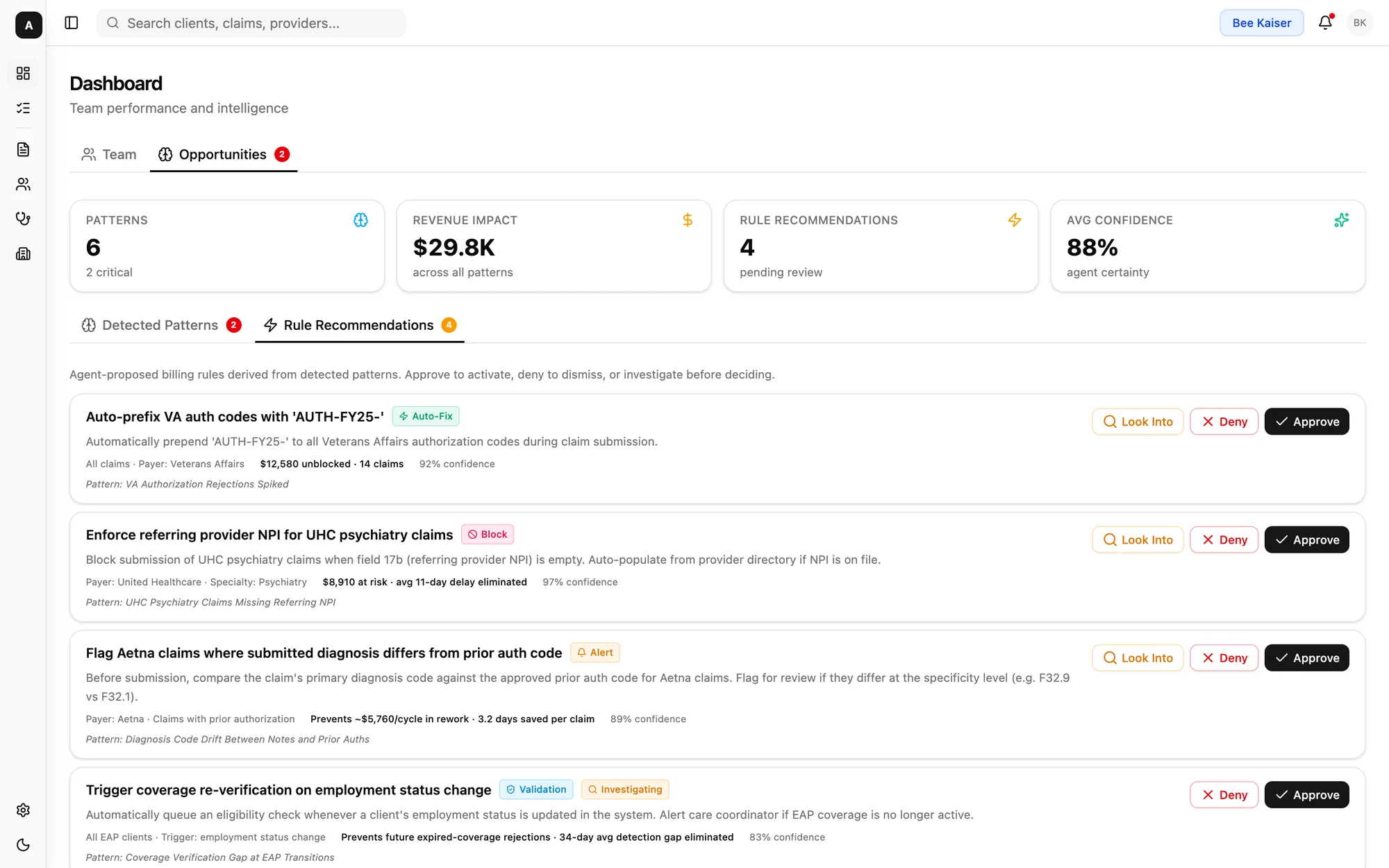This screenshot has width=1389, height=868.
Task: Focus the search clients, claims, providers field
Action: 251,23
